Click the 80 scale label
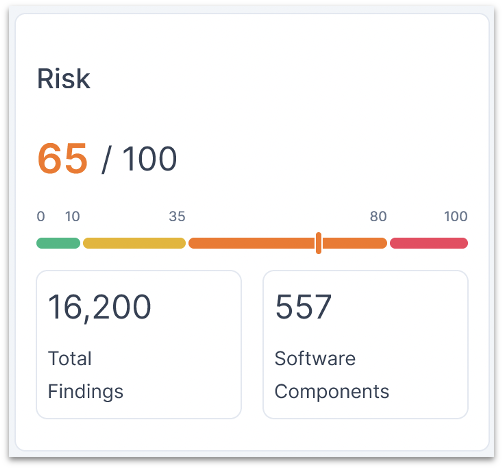 coord(378,216)
